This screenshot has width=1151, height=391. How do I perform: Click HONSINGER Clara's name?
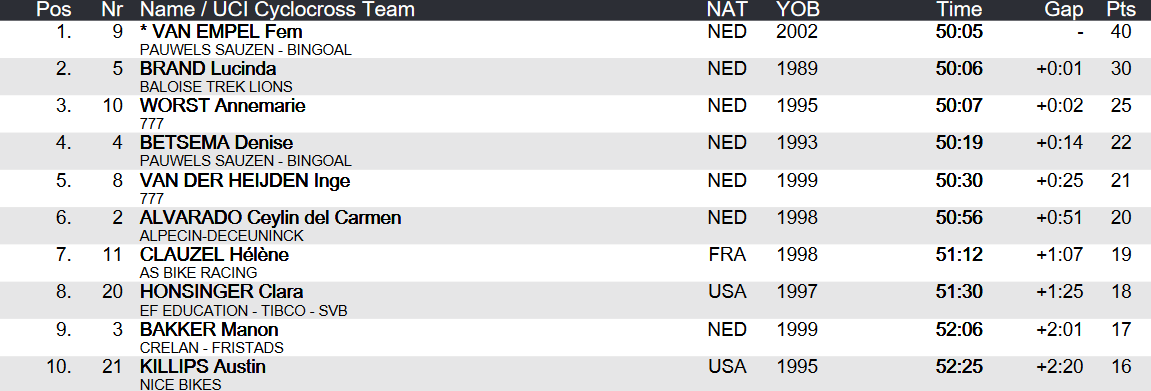coord(221,291)
